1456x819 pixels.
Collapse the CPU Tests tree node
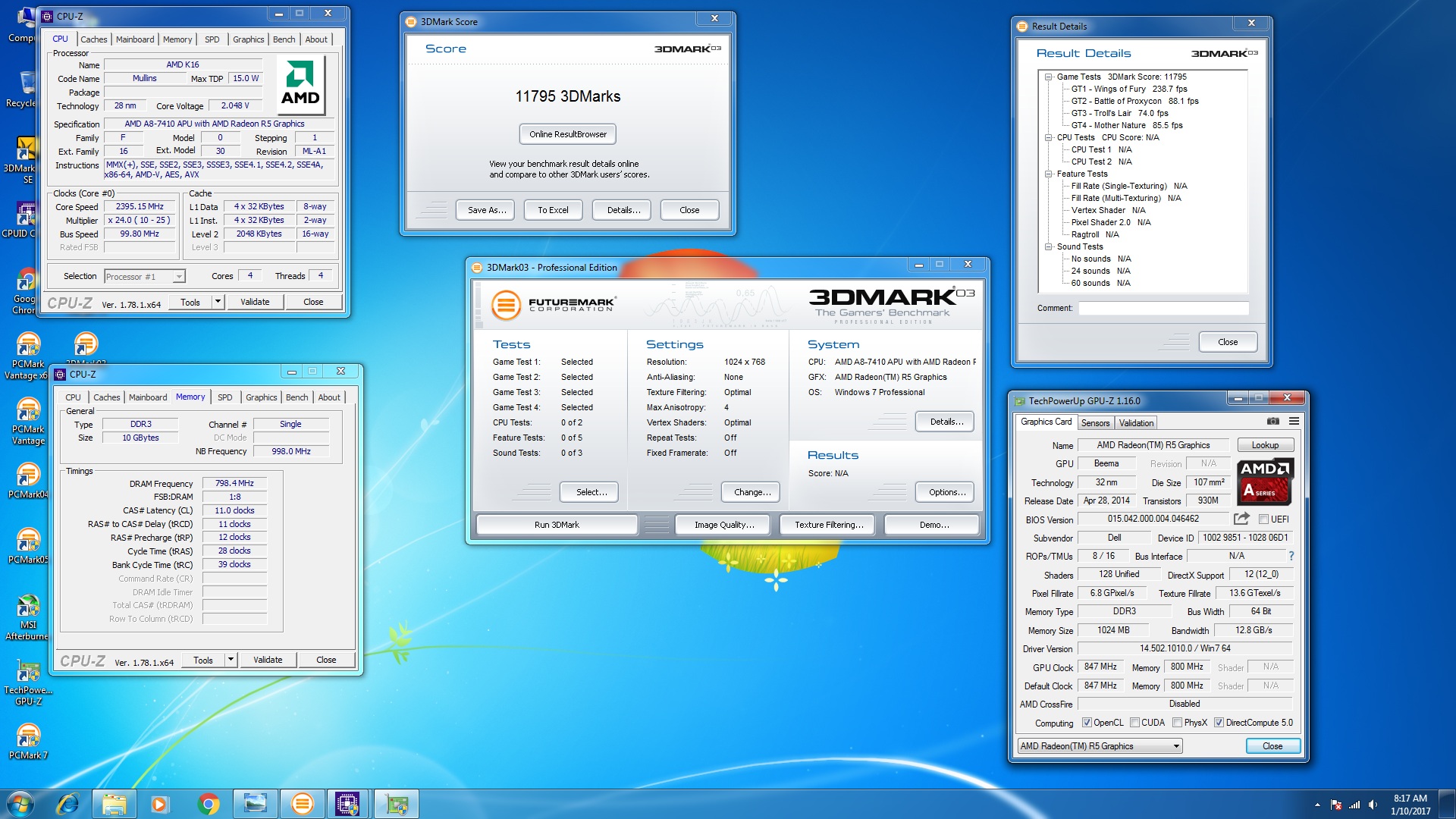pyautogui.click(x=1048, y=137)
